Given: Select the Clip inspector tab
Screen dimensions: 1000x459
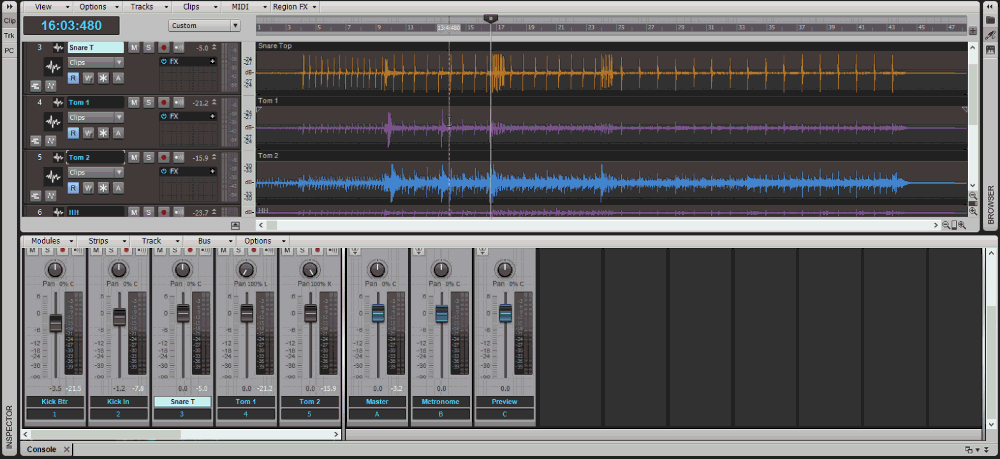Looking at the screenshot, I should click(x=10, y=20).
